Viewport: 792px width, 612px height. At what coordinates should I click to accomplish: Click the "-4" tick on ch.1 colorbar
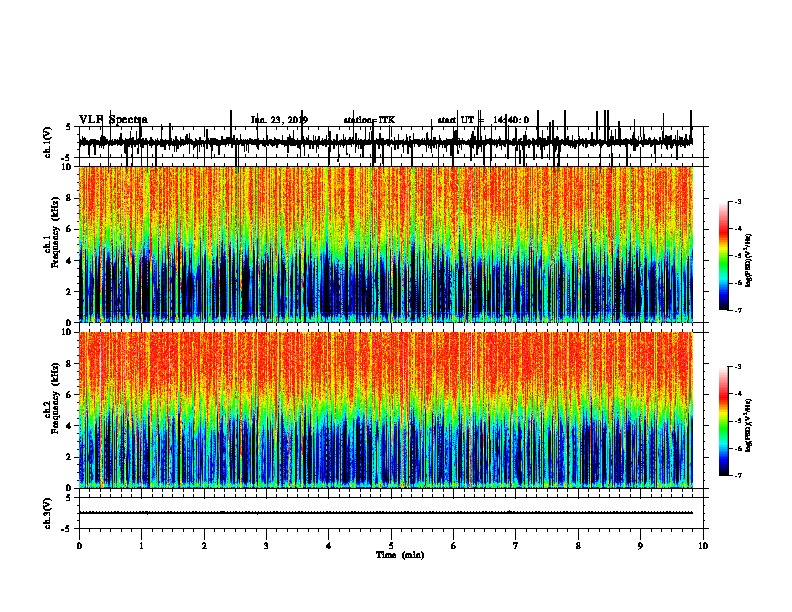point(737,229)
